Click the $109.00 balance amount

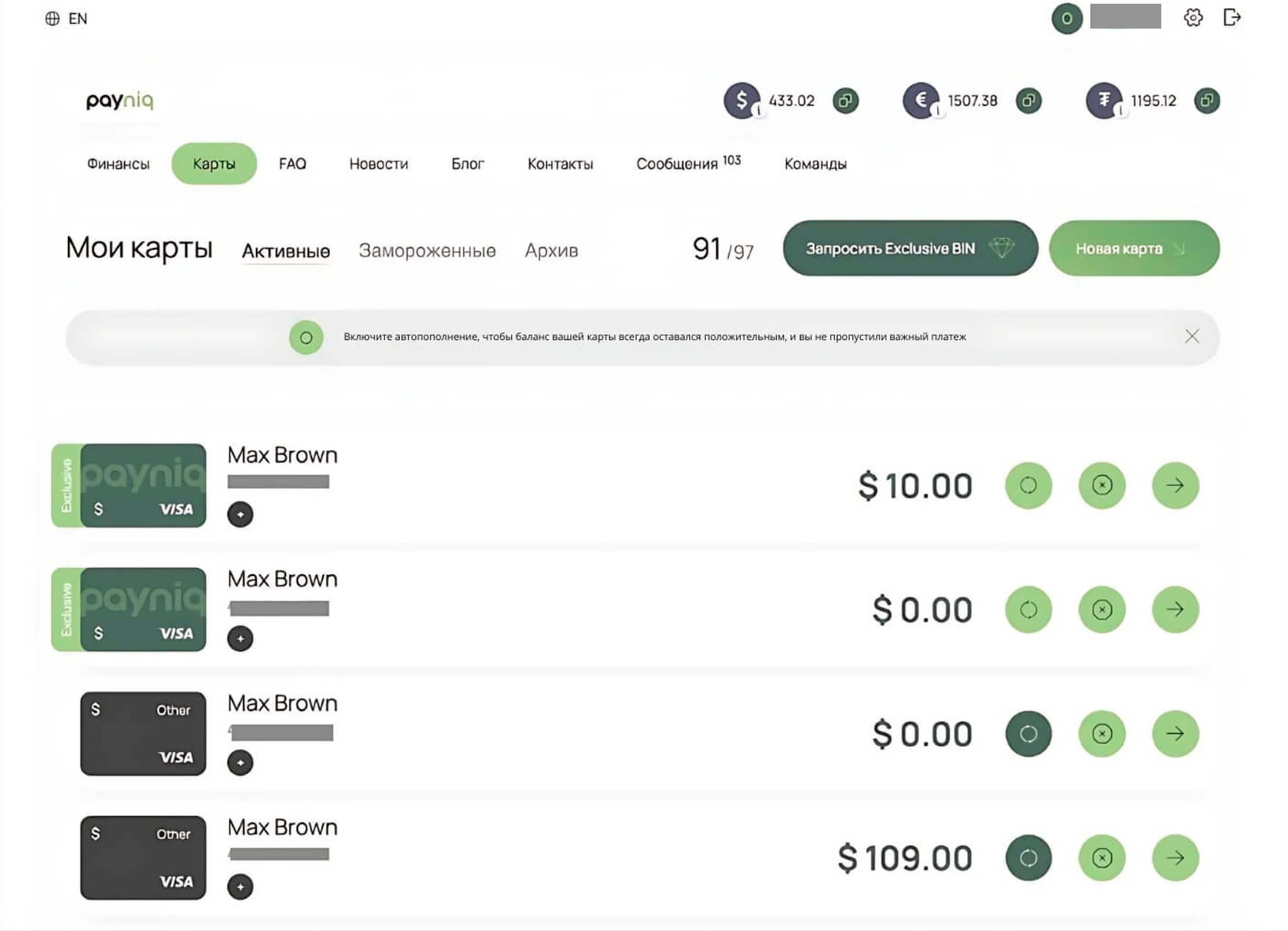click(905, 858)
